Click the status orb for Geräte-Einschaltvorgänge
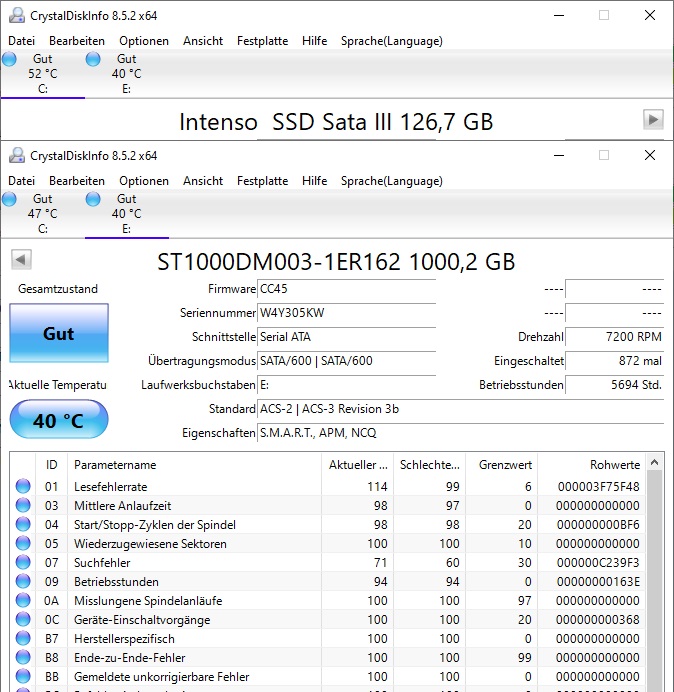Viewport: 674px width, 692px height. [x=23, y=619]
